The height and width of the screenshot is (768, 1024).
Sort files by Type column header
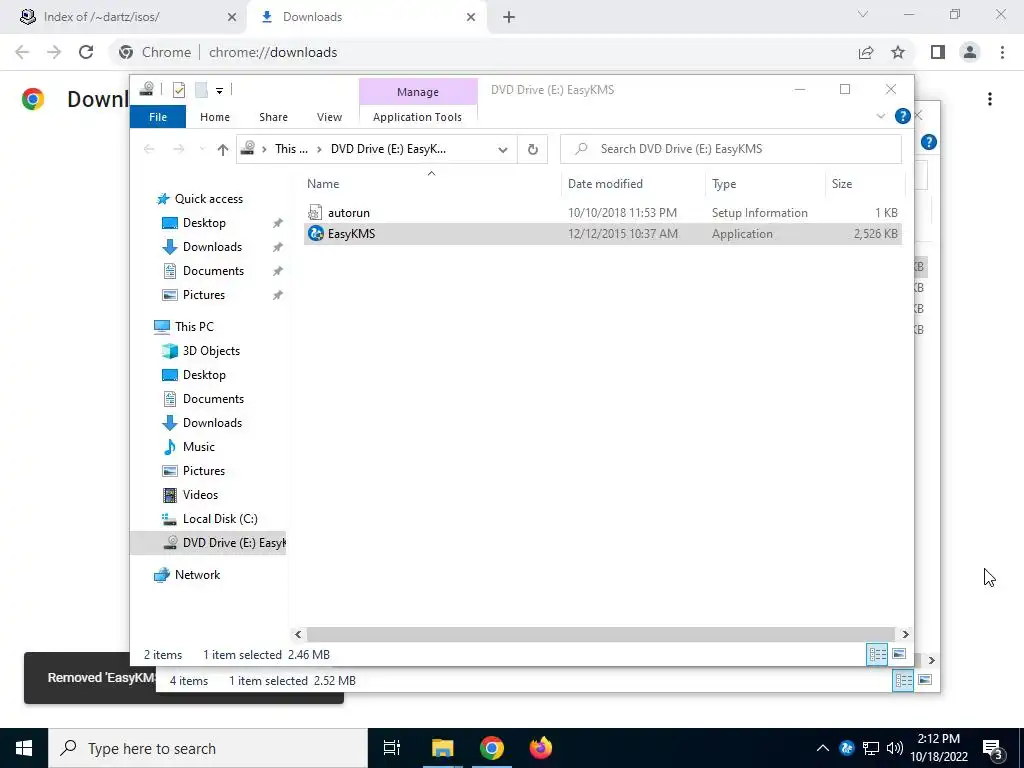pyautogui.click(x=724, y=184)
